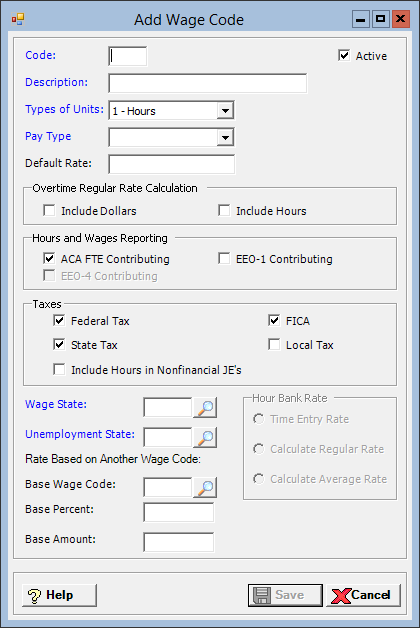420x628 pixels.
Task: Maximize the Add Wage Code window
Action: 380,19
